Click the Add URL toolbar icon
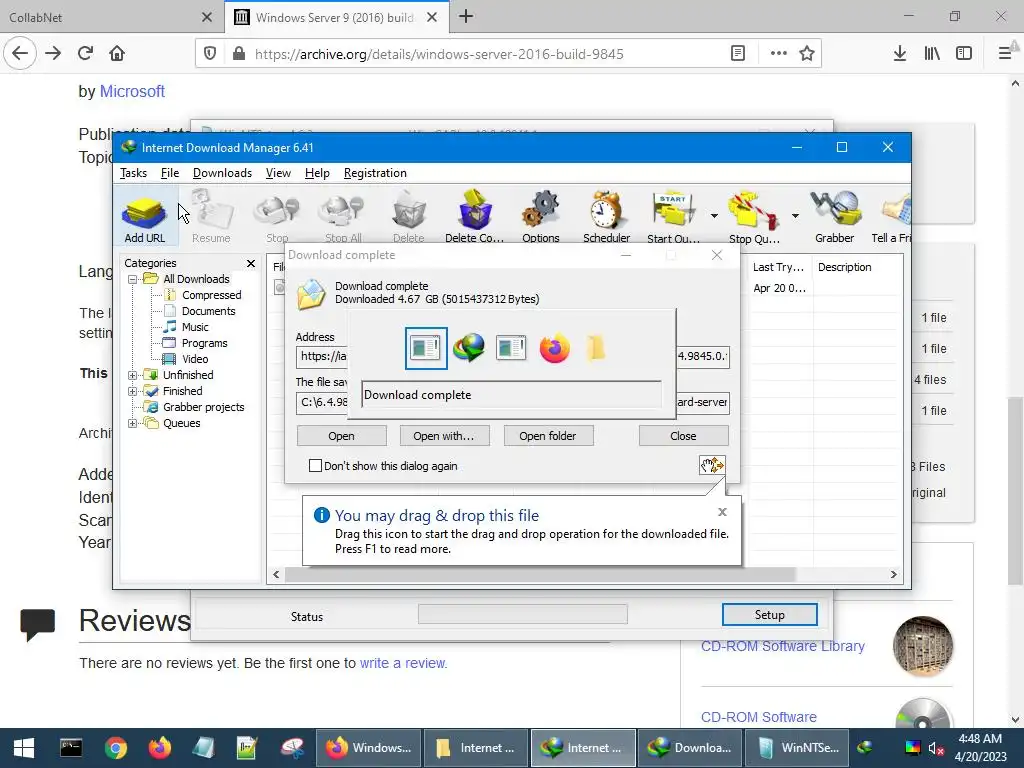The height and width of the screenshot is (768, 1024). pos(144,219)
